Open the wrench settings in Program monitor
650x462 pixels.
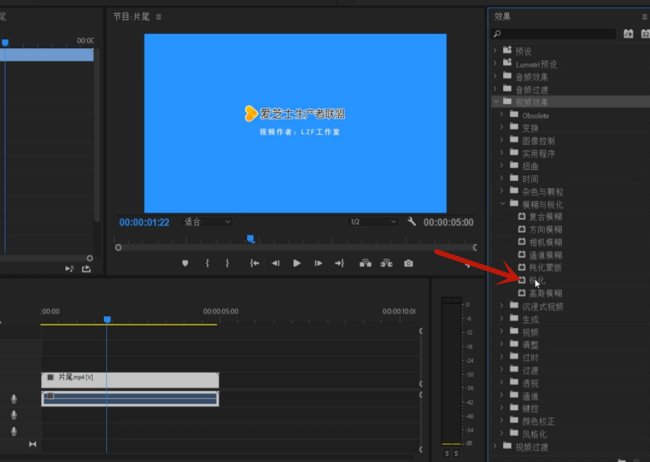(x=412, y=222)
